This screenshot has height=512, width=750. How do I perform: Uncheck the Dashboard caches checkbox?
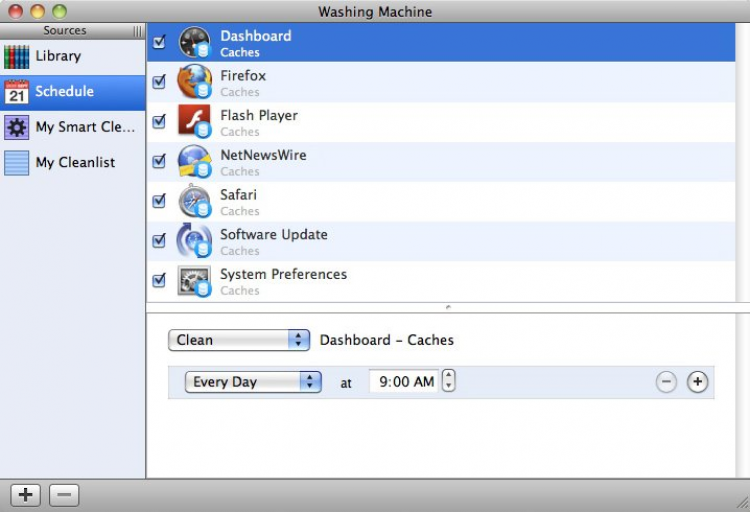coord(159,42)
